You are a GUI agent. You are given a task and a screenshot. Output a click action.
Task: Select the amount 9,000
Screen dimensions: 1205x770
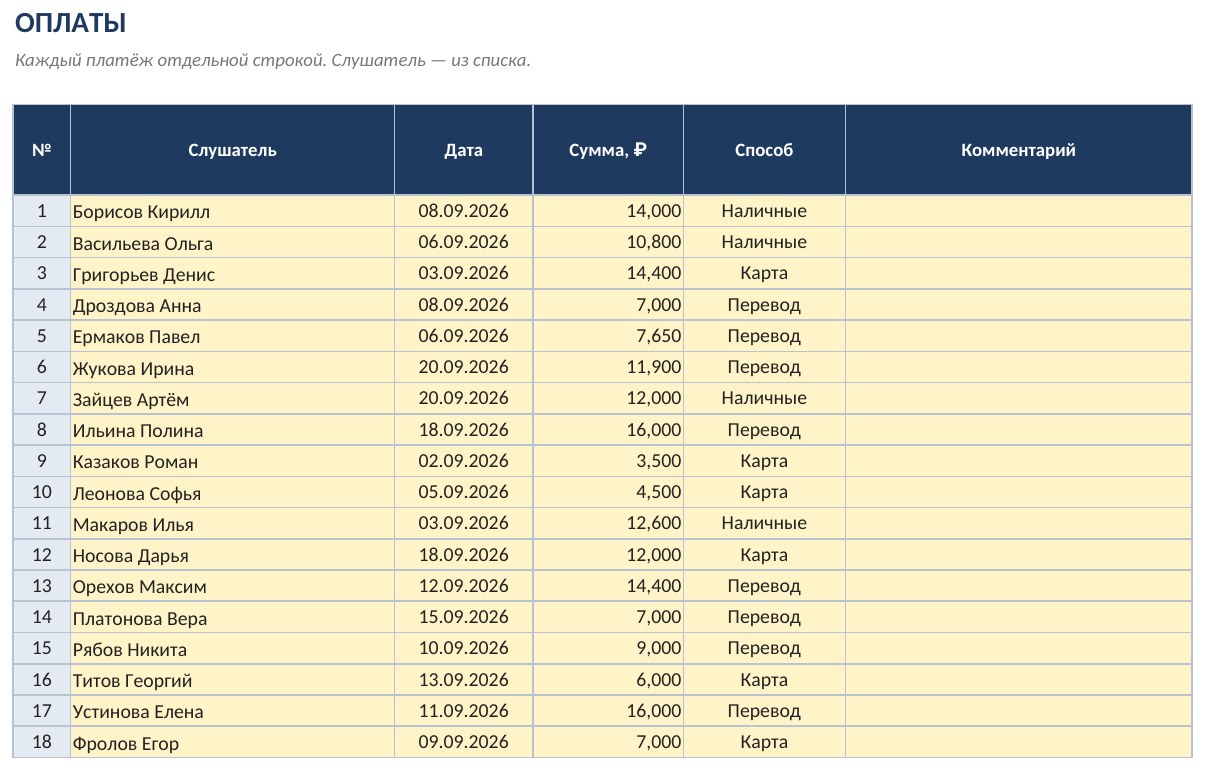pos(608,648)
